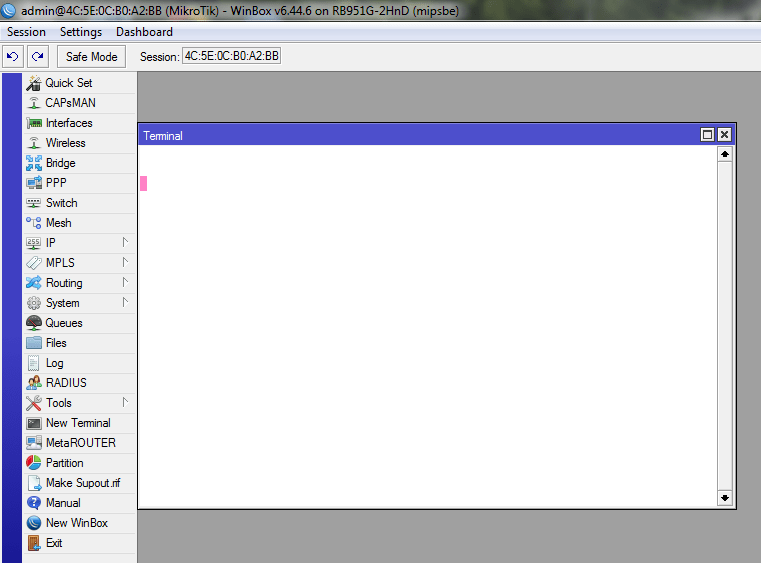
Task: Click the Quick Set icon in sidebar
Action: click(x=34, y=83)
